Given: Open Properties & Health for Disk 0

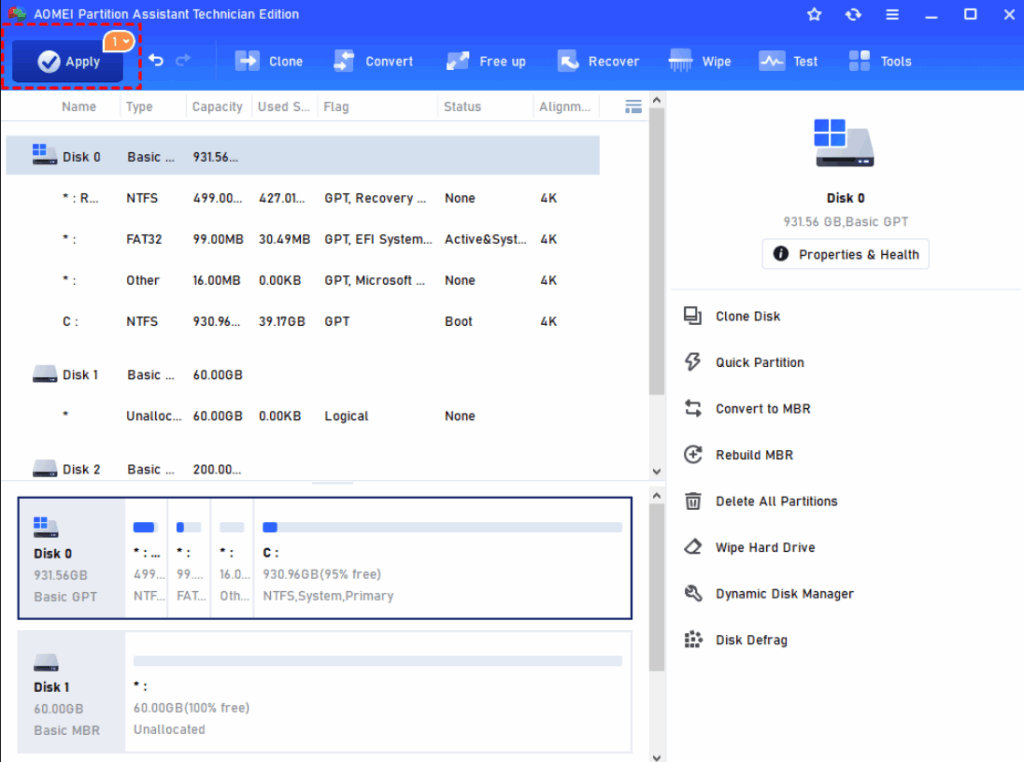Looking at the screenshot, I should click(x=845, y=254).
